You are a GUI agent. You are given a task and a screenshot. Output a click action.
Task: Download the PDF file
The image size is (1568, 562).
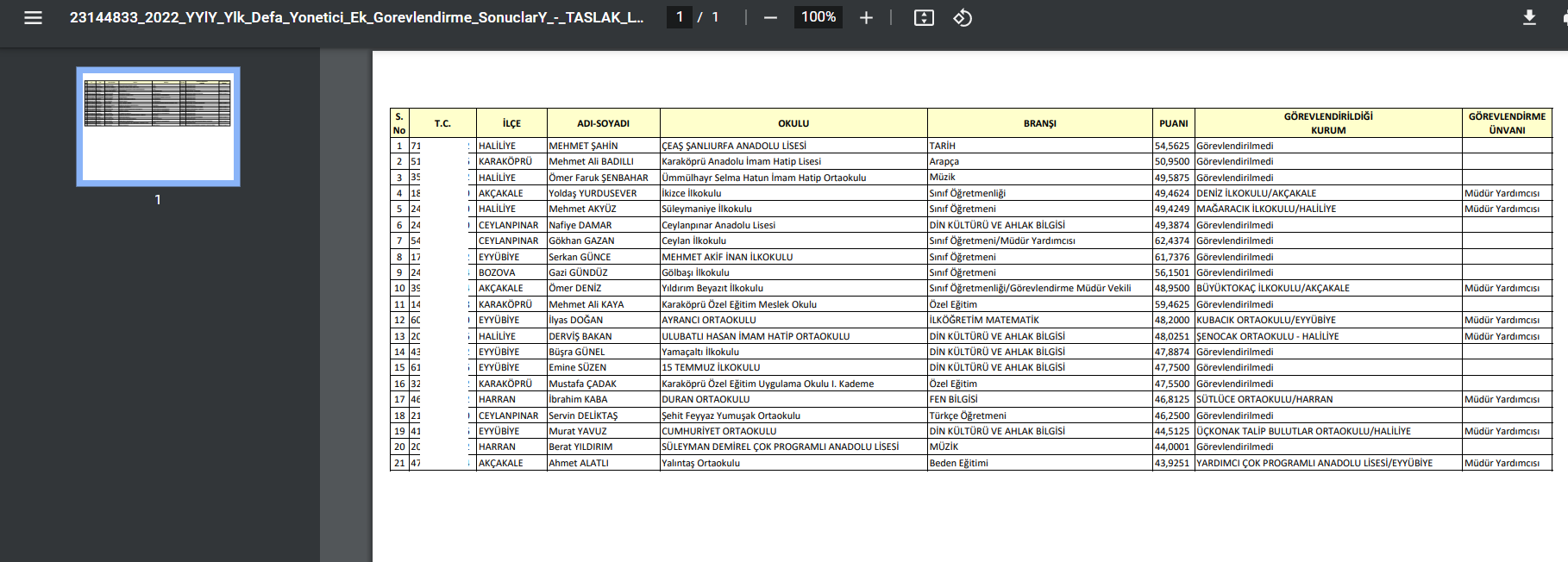coord(1528,17)
